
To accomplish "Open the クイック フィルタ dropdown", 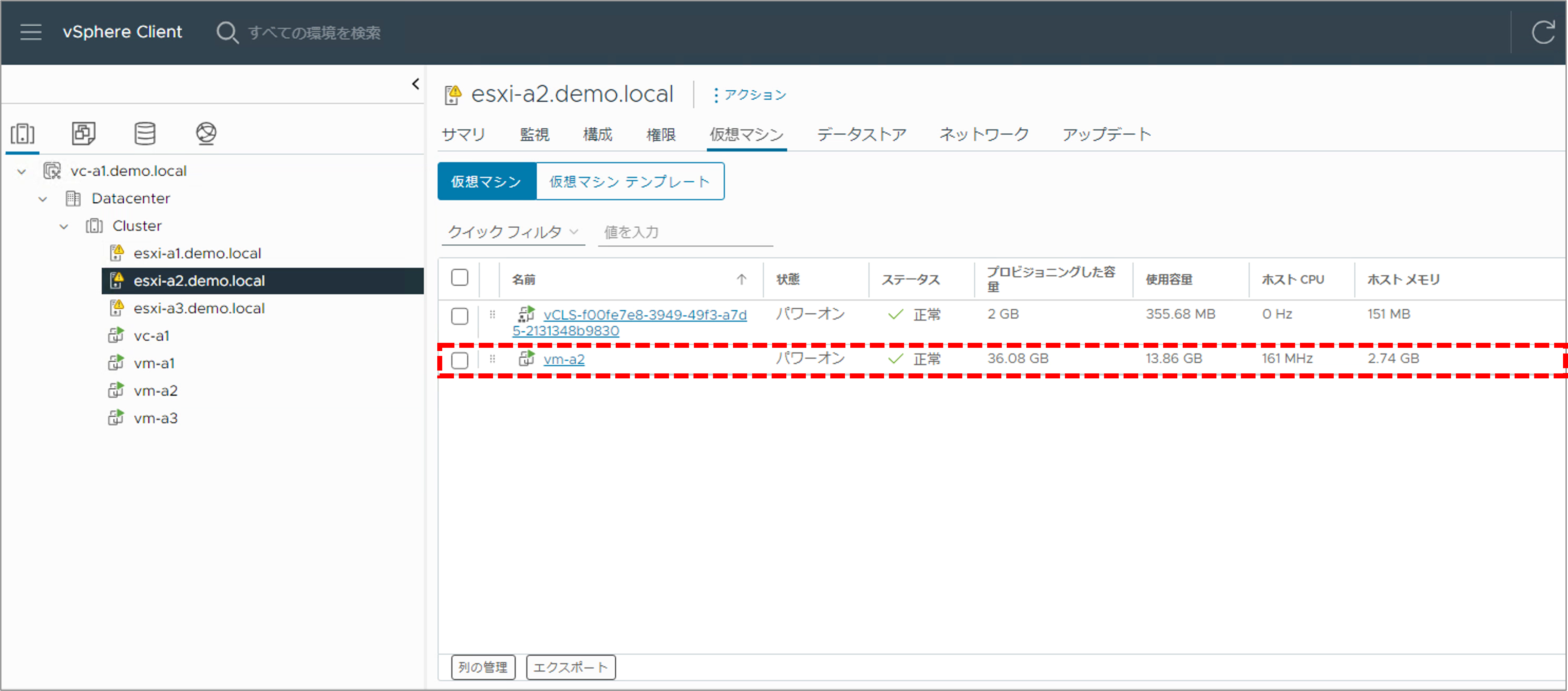I will point(513,232).
